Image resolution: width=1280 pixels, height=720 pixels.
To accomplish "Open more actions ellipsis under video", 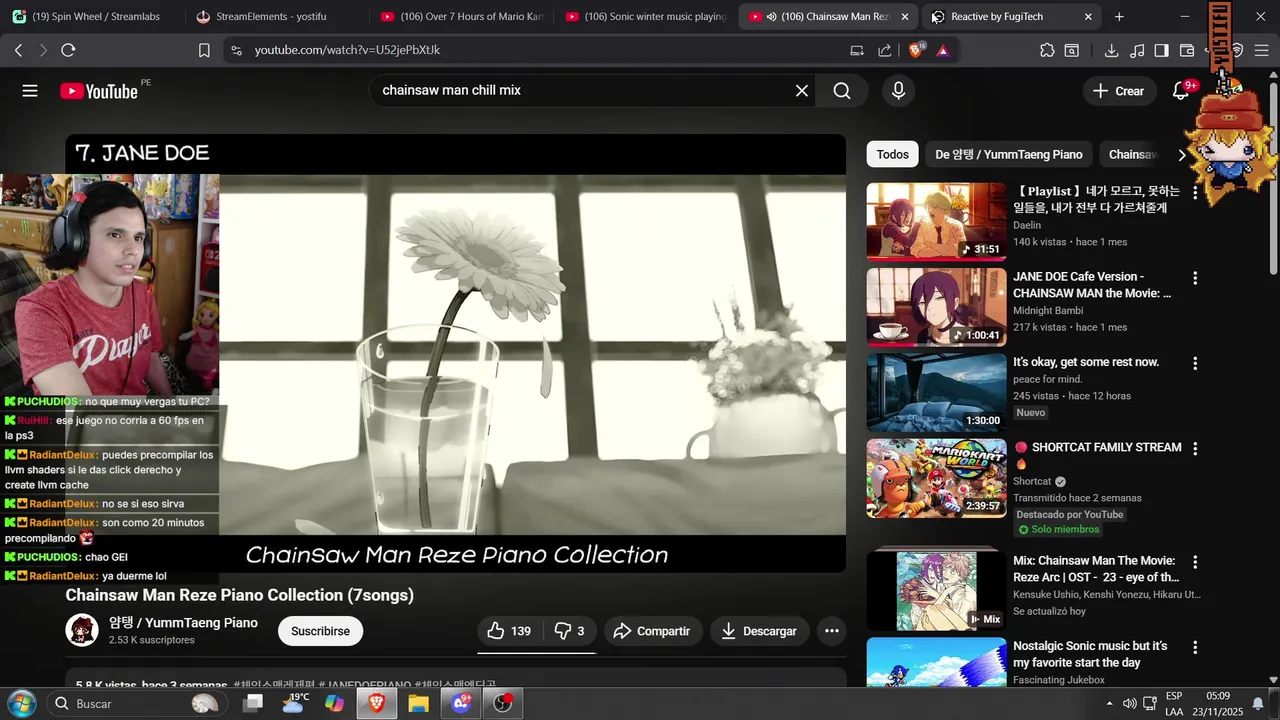I will pyautogui.click(x=831, y=631).
